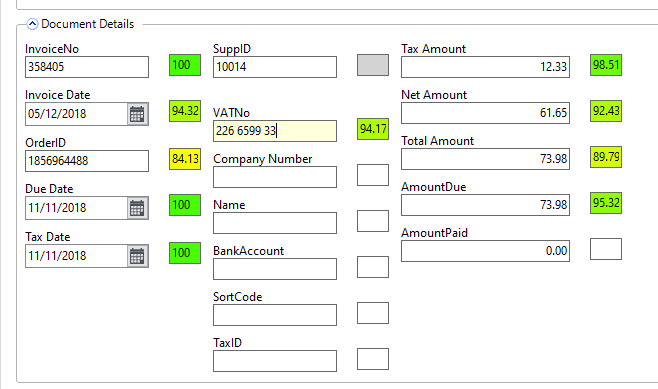The width and height of the screenshot is (658, 389).
Task: Click the OrderID input field
Action: [x=87, y=161]
